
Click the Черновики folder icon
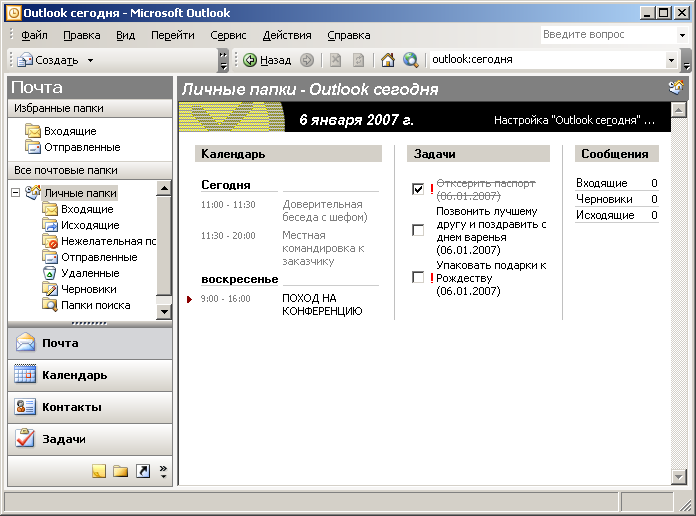(50, 289)
